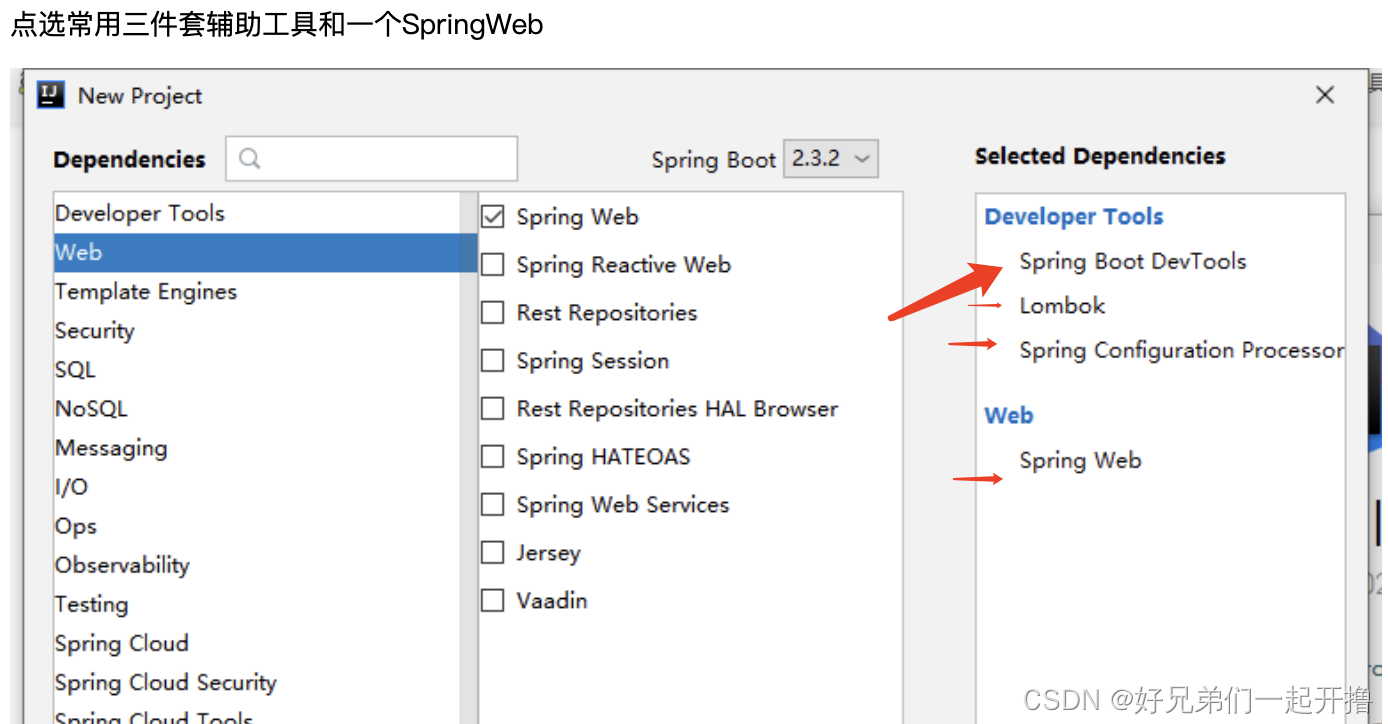The height and width of the screenshot is (724, 1388).
Task: Check Rest Repositories HAL Browser
Action: coord(493,408)
